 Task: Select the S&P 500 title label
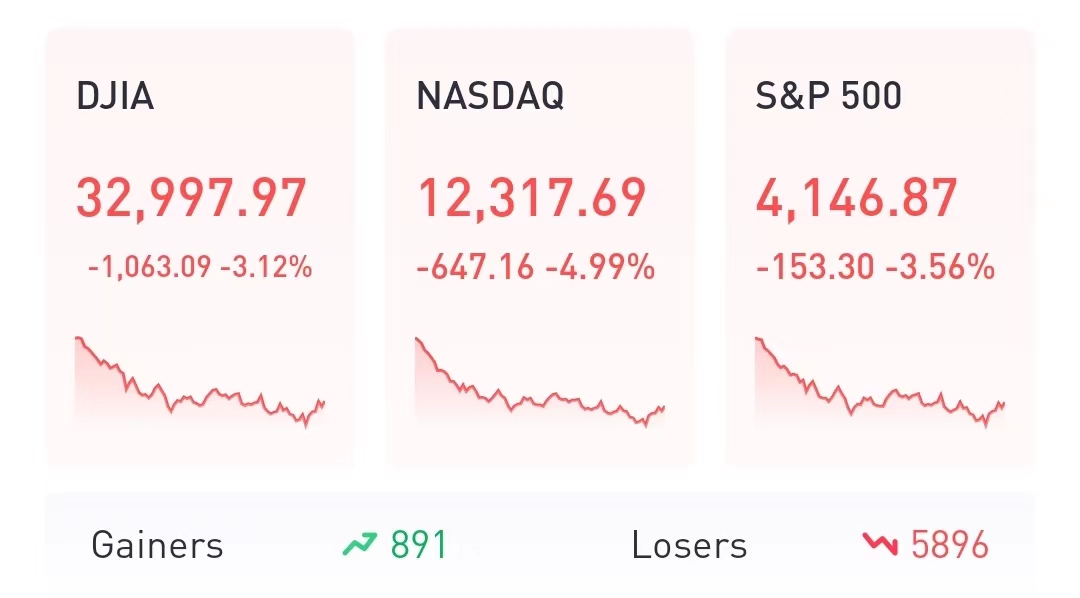point(829,96)
